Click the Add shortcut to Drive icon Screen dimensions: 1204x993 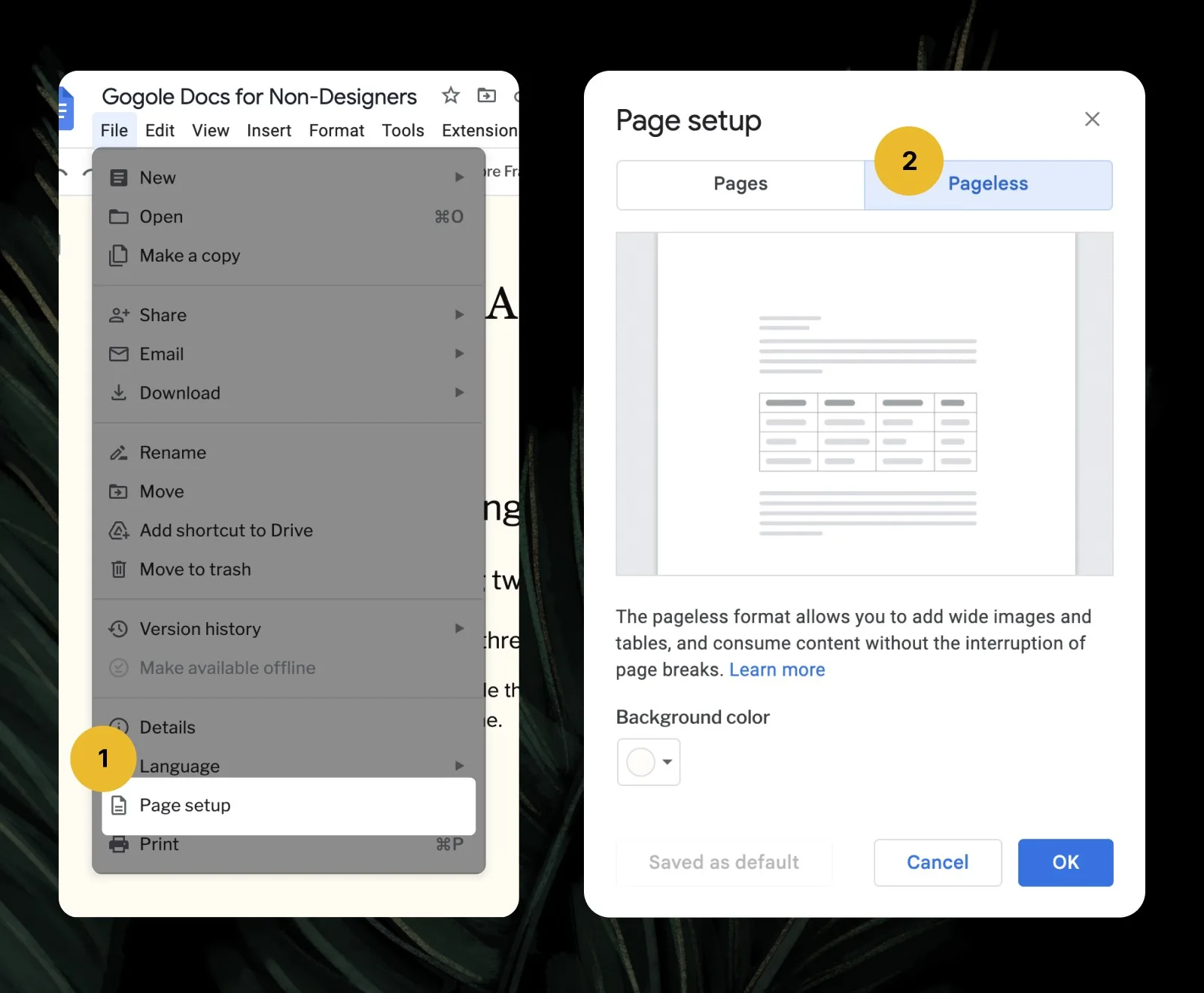[x=119, y=530]
